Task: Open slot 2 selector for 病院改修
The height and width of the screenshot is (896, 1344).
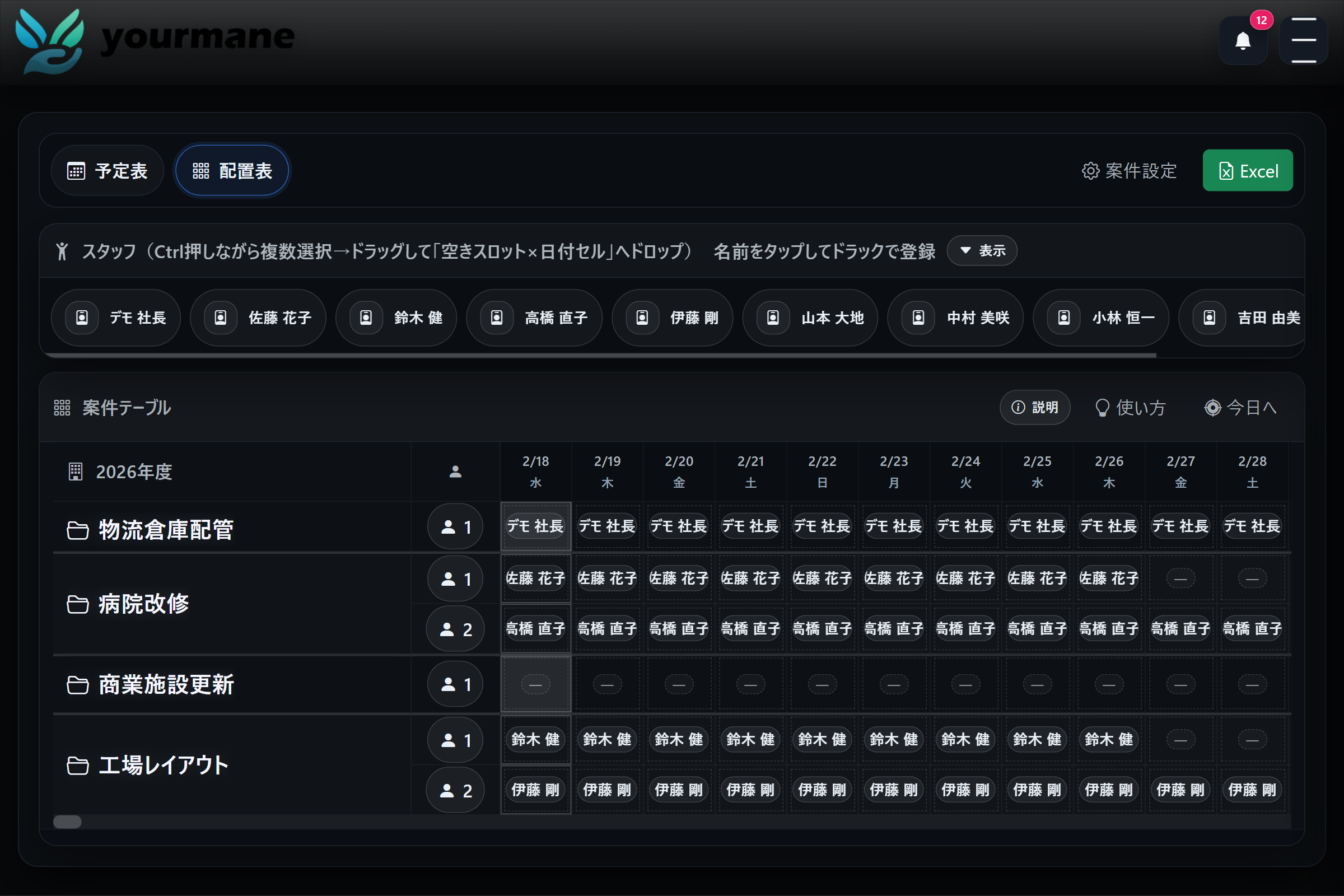Action: pyautogui.click(x=455, y=629)
